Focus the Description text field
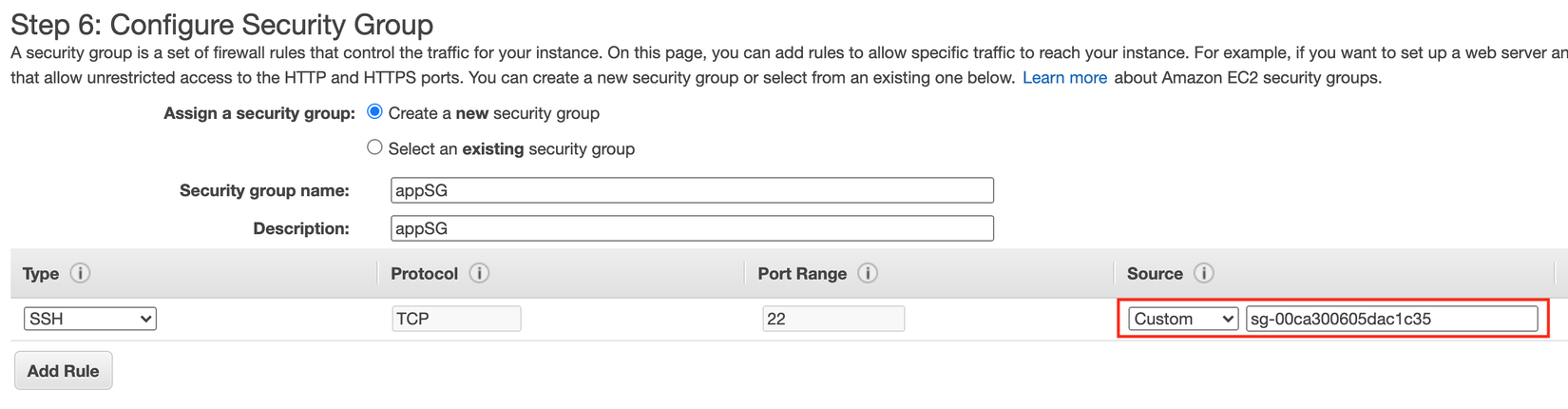Viewport: 1568px width, 409px height. pyautogui.click(x=692, y=228)
